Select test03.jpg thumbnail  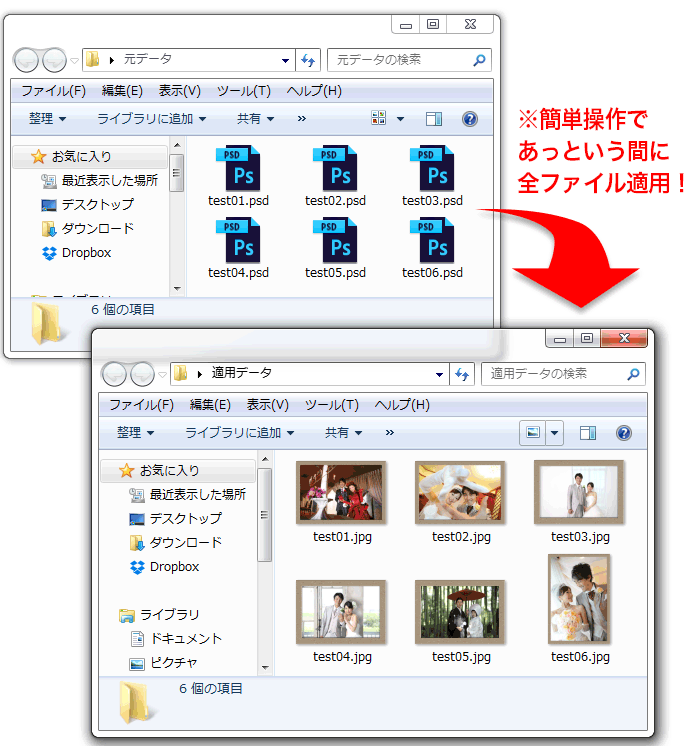[x=579, y=493]
